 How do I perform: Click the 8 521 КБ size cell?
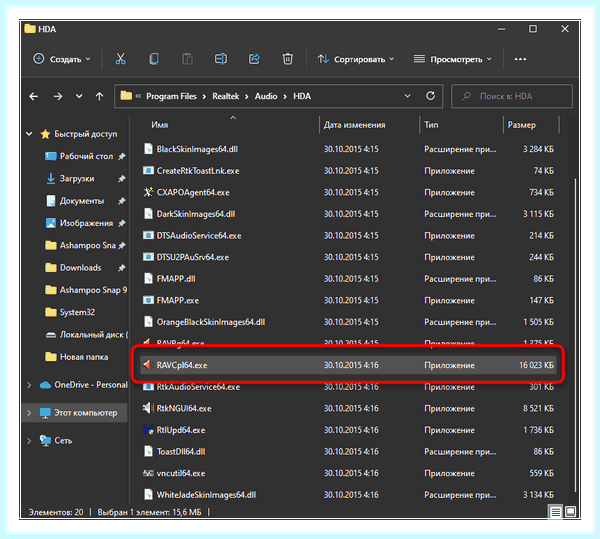(538, 408)
